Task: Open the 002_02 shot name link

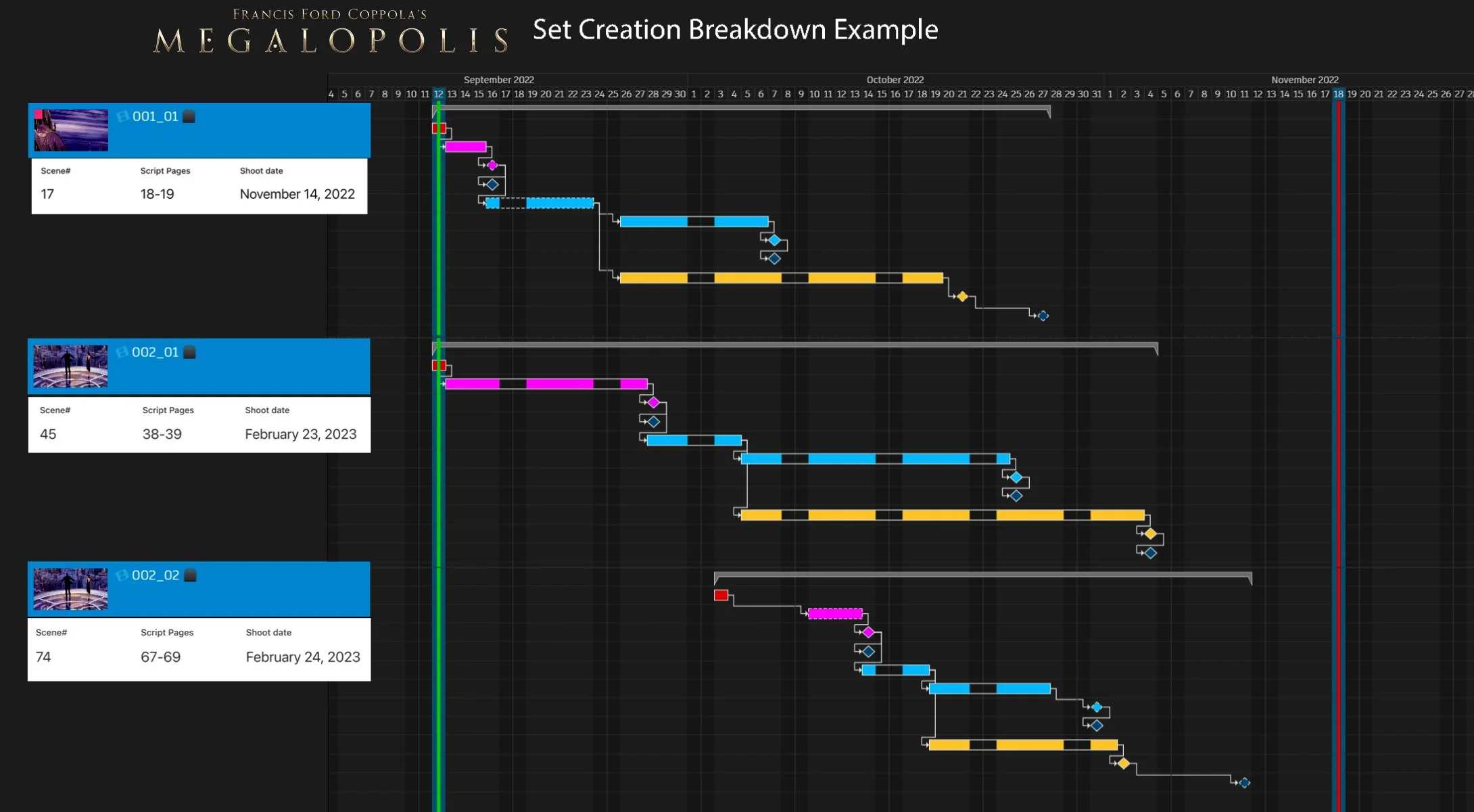Action: pyautogui.click(x=156, y=575)
